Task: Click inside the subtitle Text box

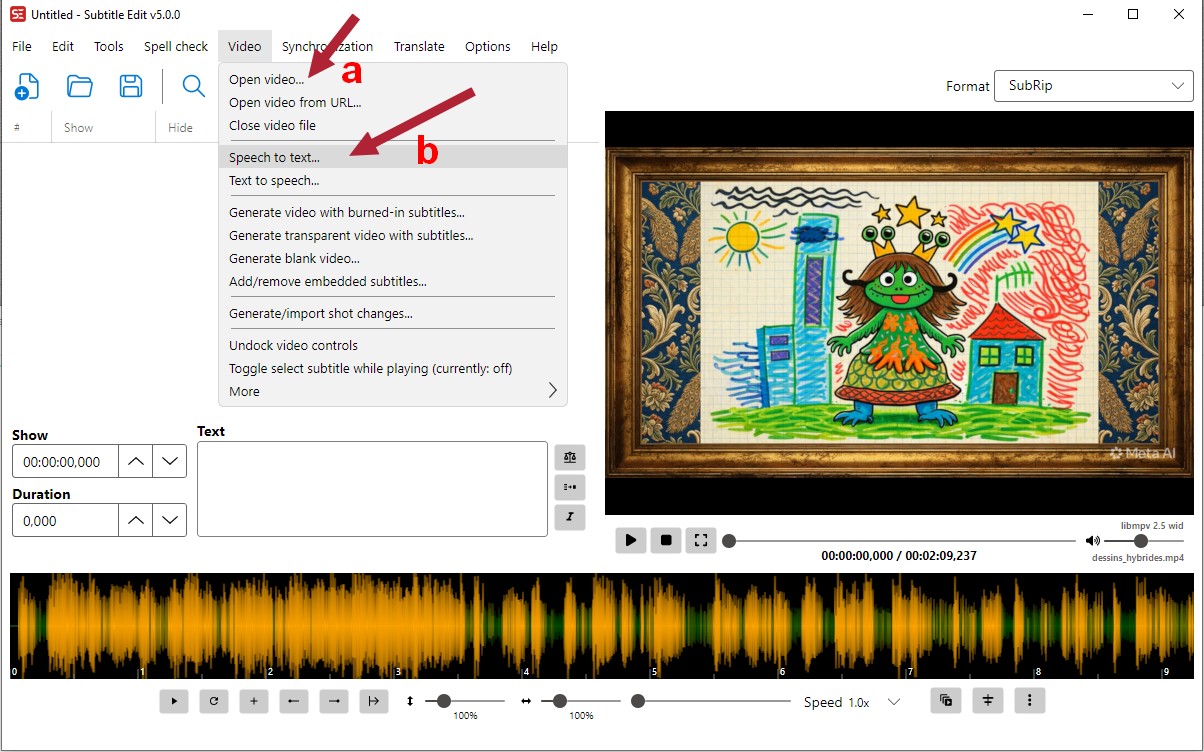Action: point(372,489)
